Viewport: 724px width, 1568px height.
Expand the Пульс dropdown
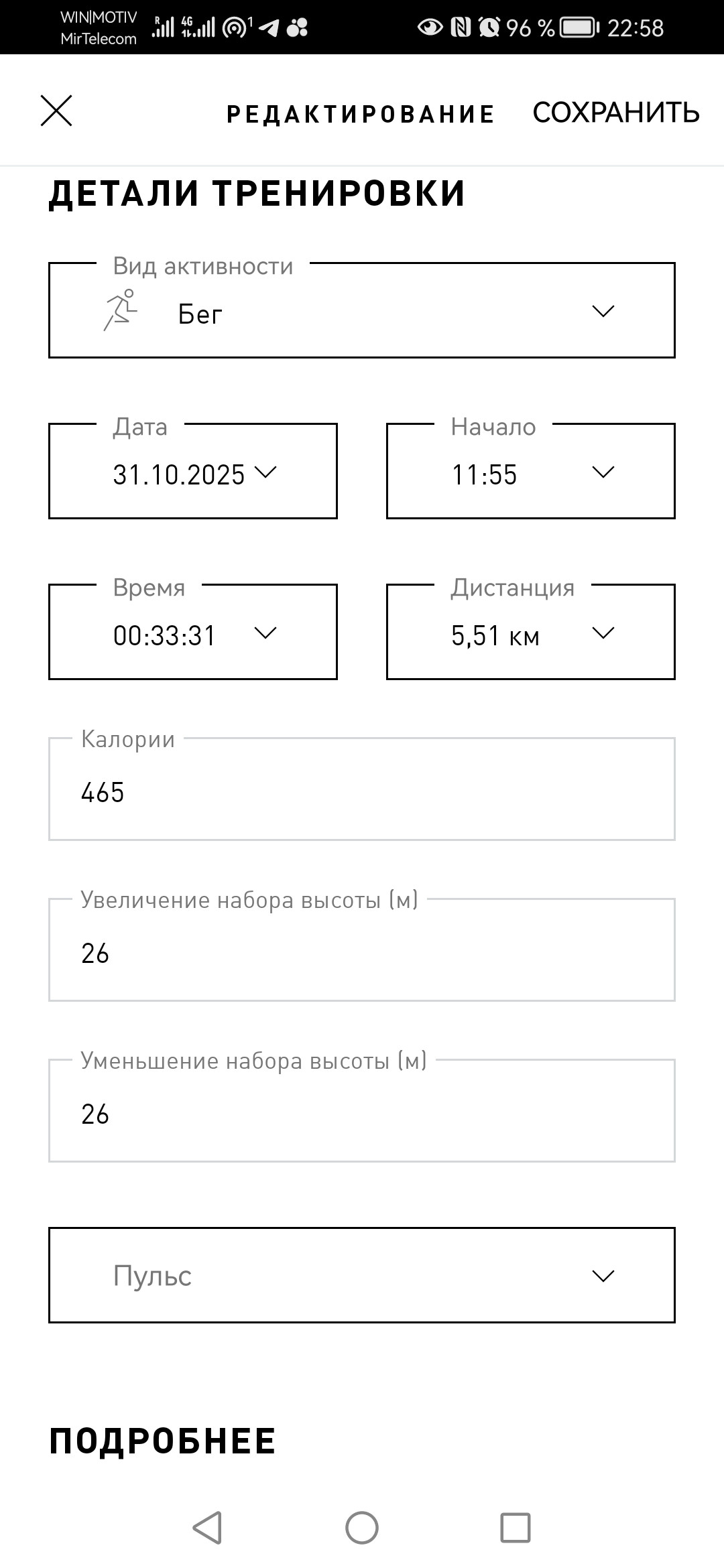click(x=362, y=1275)
